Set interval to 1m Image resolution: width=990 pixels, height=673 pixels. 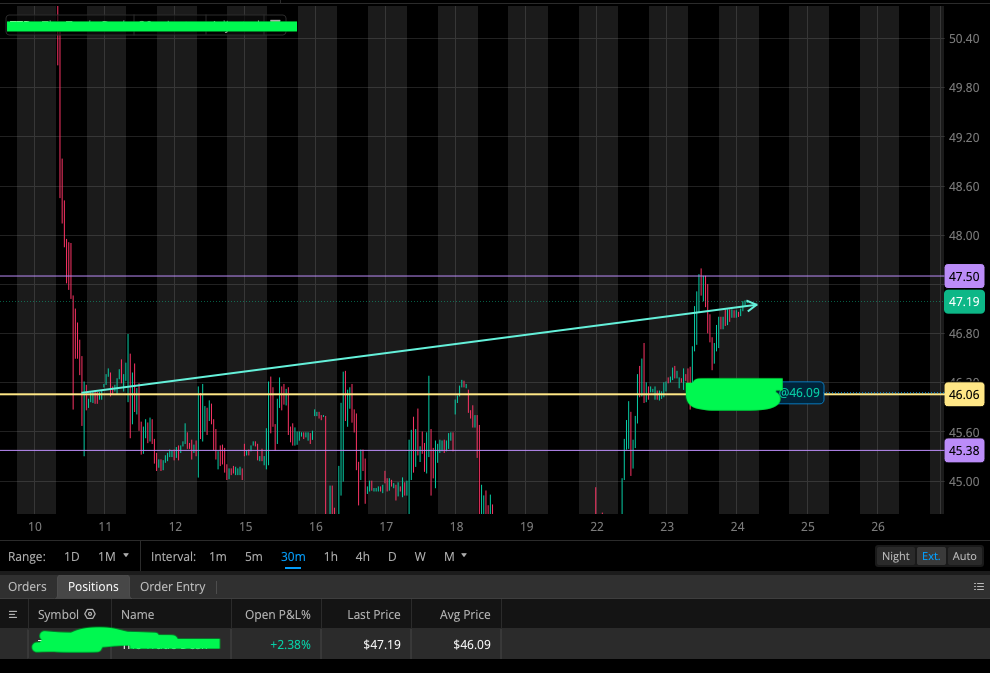[x=218, y=556]
